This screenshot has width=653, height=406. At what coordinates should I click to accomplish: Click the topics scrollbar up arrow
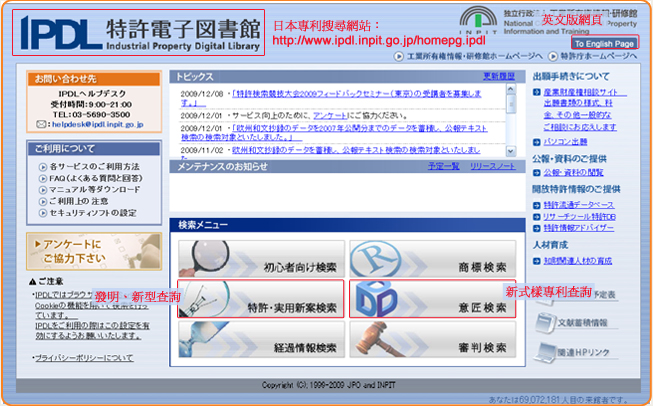(x=511, y=89)
